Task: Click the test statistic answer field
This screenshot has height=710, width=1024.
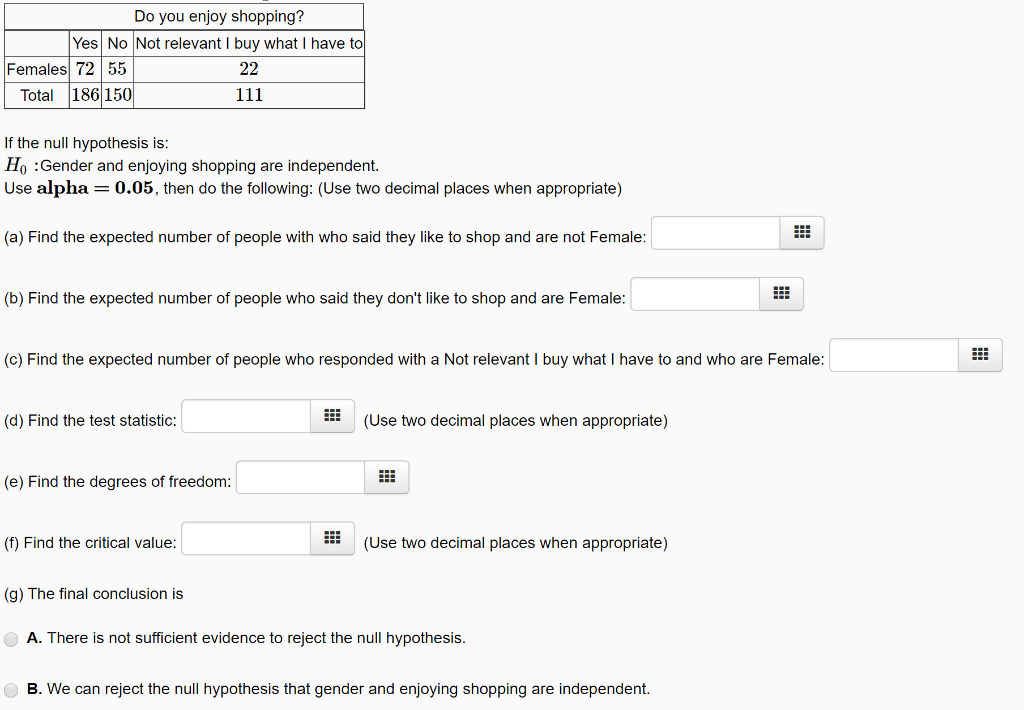Action: coord(245,415)
